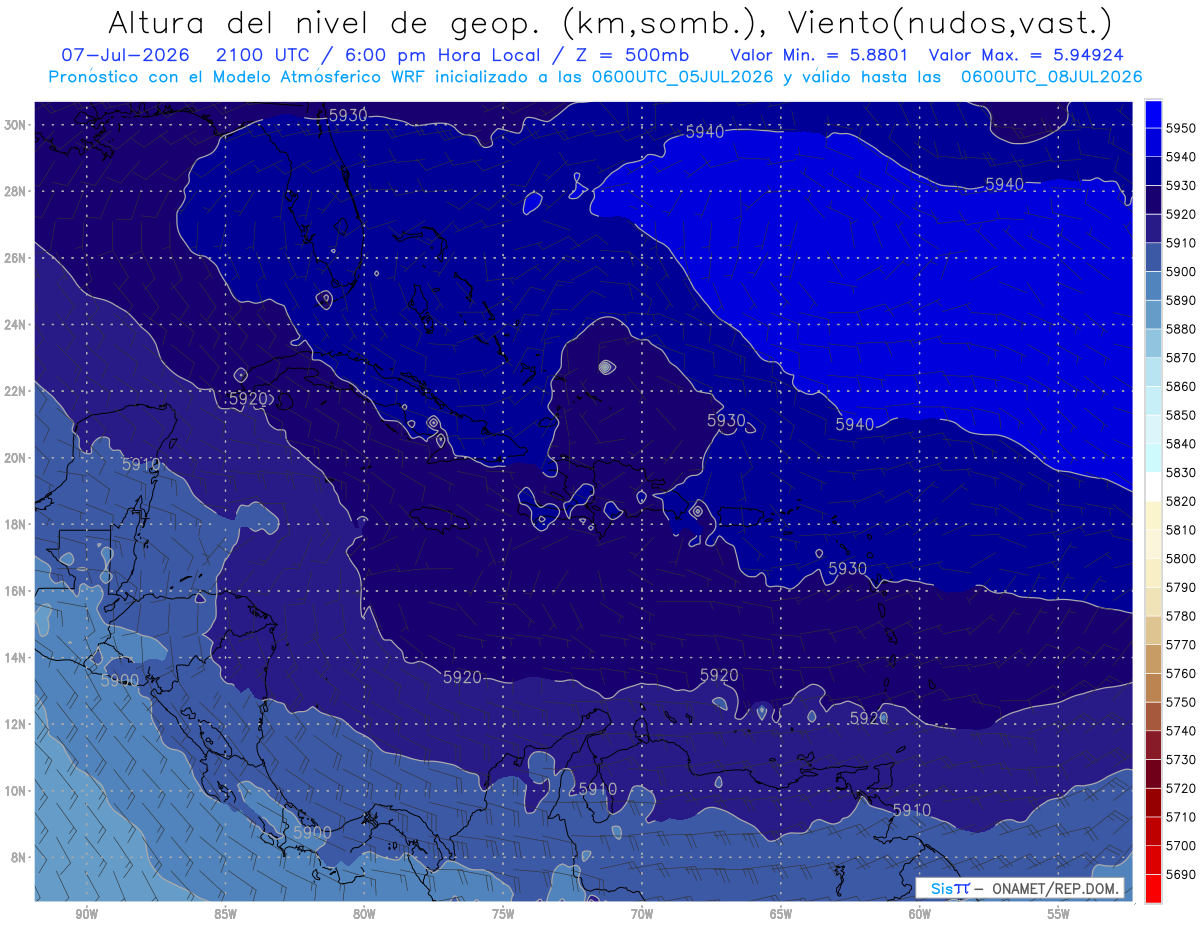Click the 70W longitude axis label
Screen dimensions: 1200x927
[642, 914]
